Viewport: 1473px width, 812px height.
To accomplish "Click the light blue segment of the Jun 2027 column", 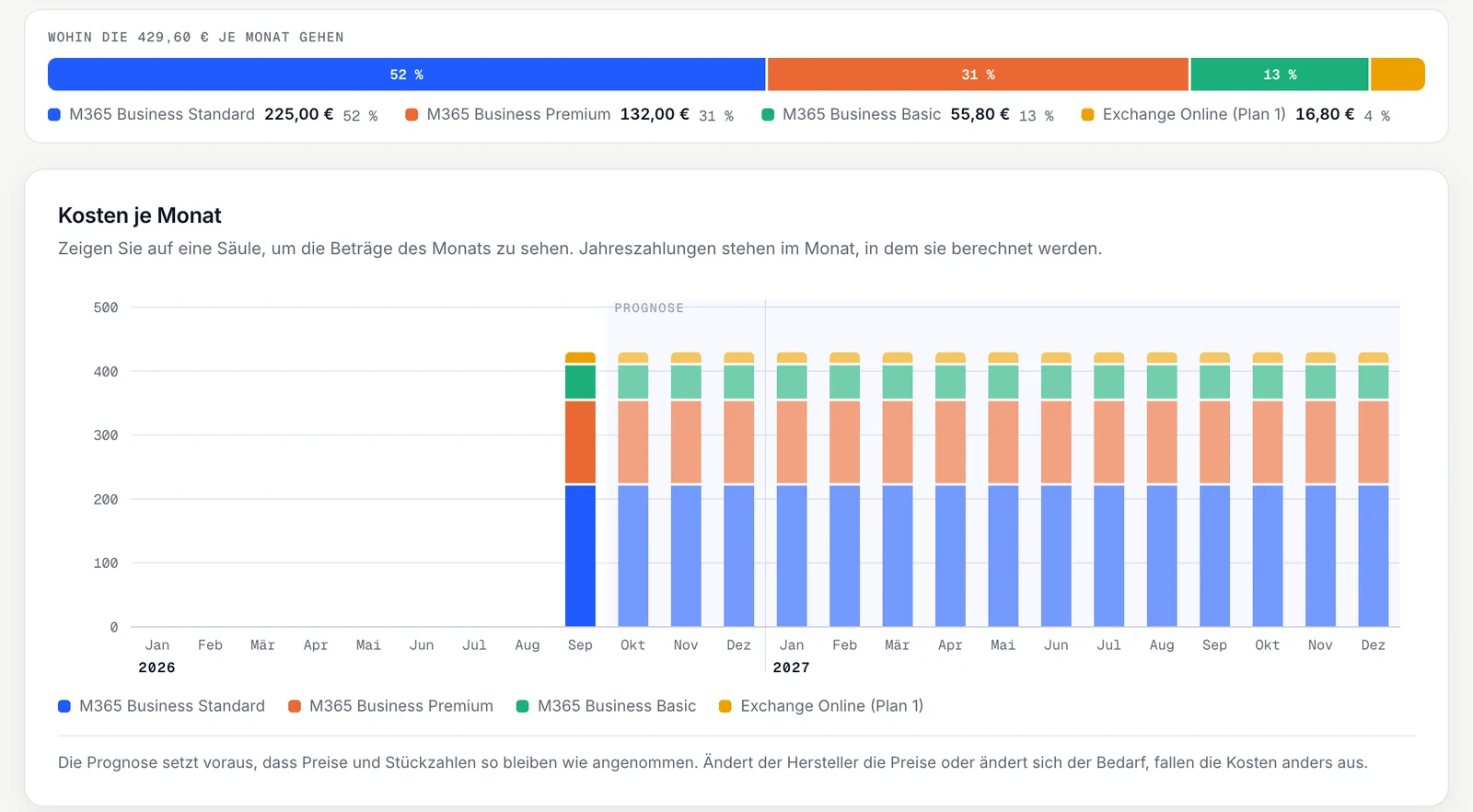I will coord(1056,556).
